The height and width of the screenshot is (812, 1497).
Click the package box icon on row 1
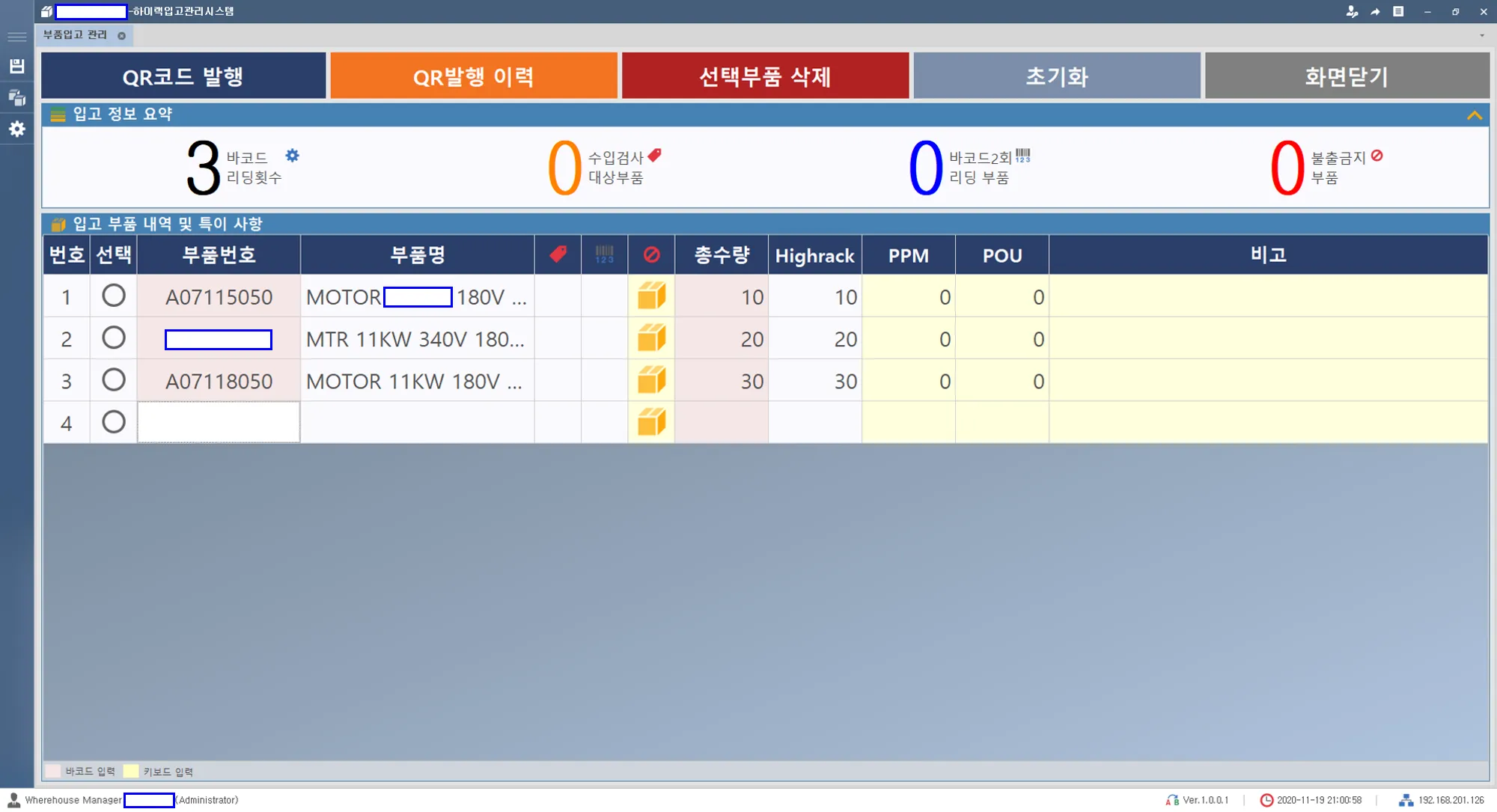pos(650,295)
